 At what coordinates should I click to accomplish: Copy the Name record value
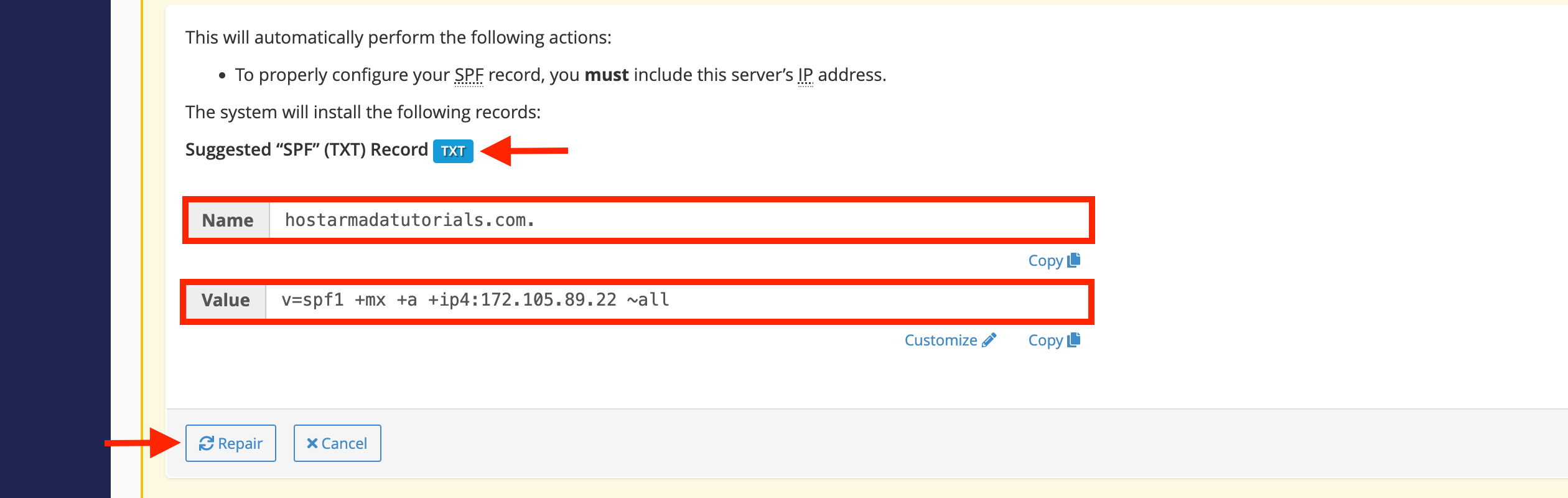pos(1054,261)
